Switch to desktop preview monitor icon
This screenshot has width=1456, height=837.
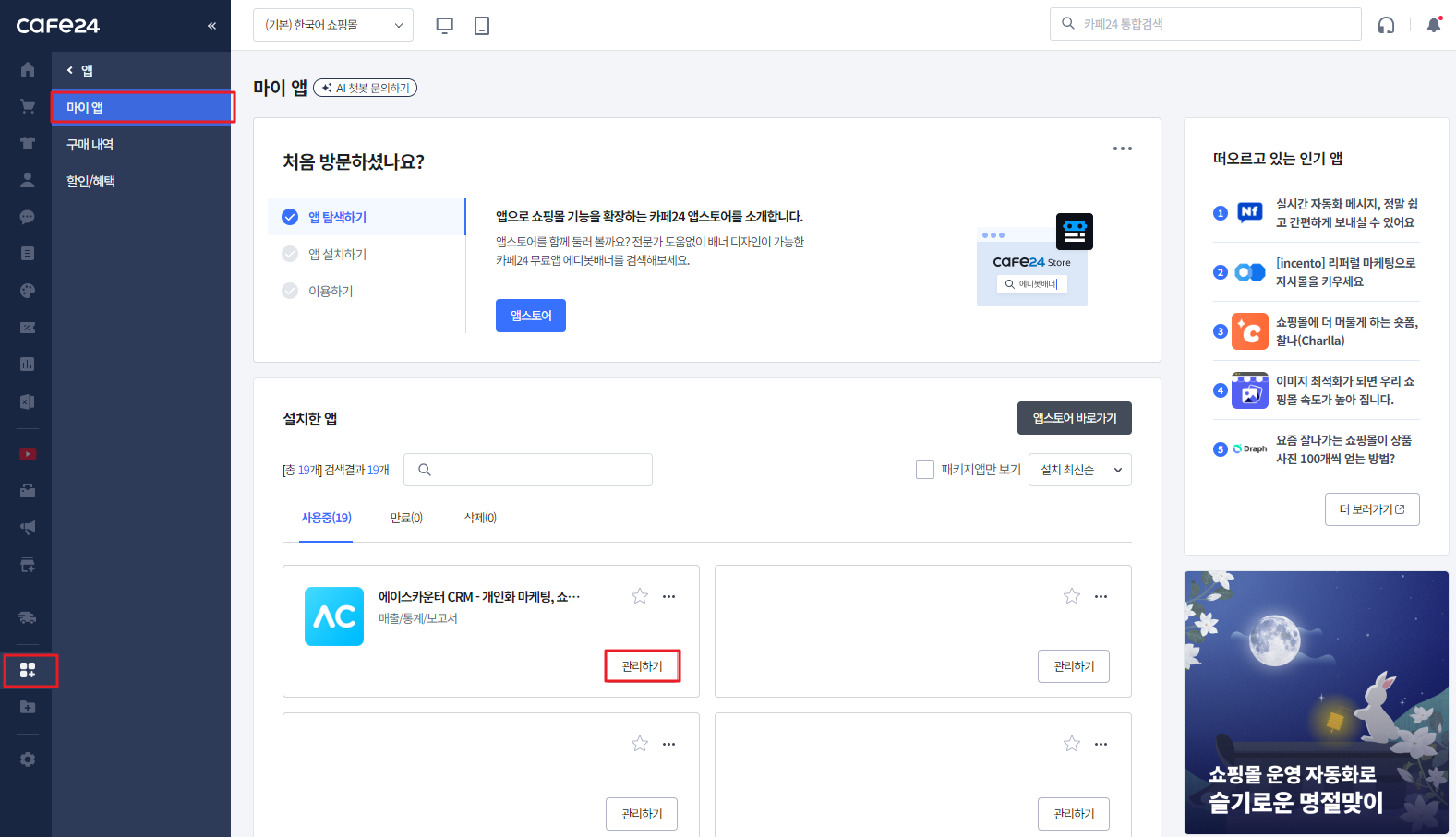pyautogui.click(x=444, y=26)
